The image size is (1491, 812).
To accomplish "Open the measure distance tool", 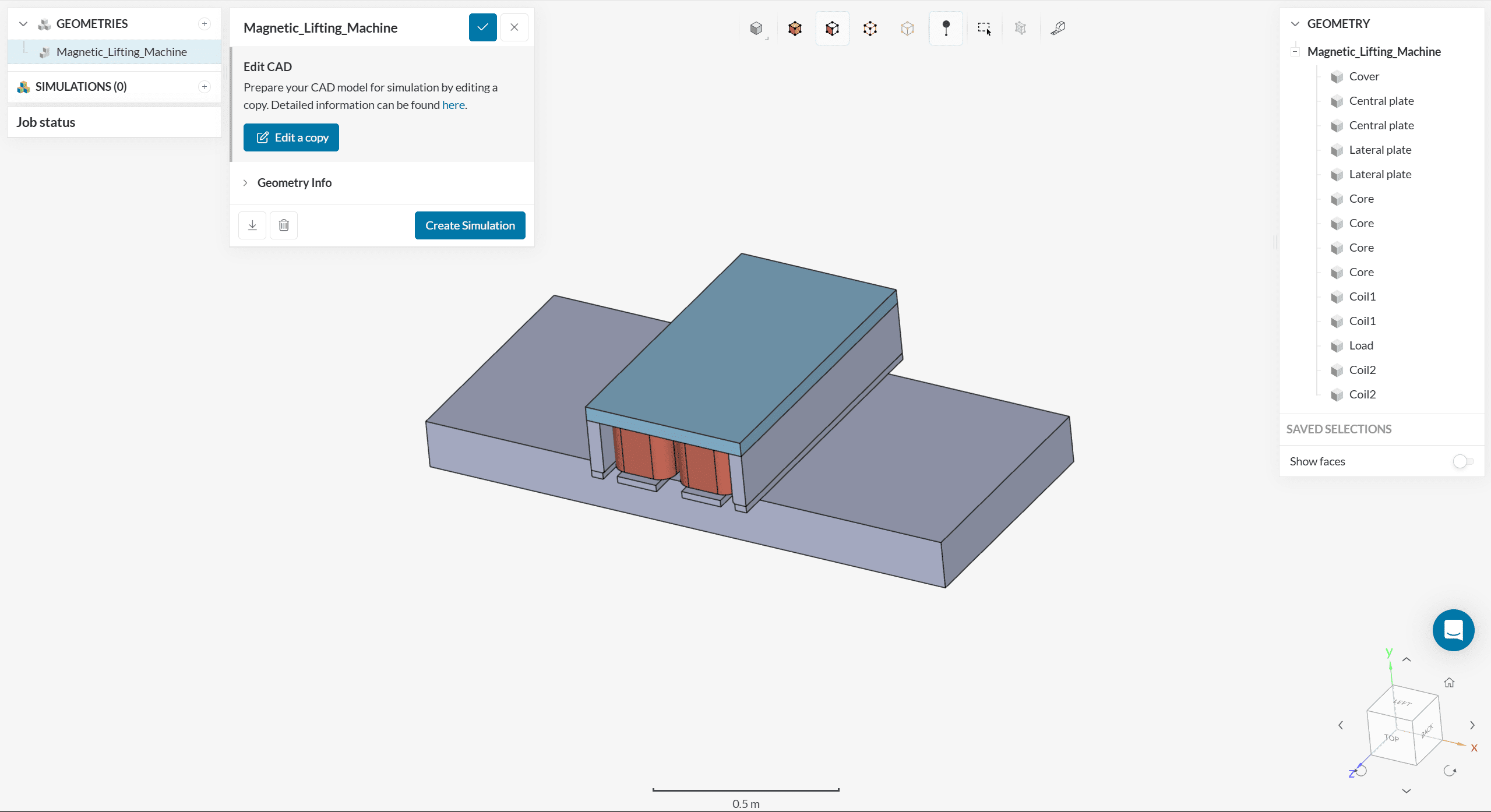I will coord(1058,28).
